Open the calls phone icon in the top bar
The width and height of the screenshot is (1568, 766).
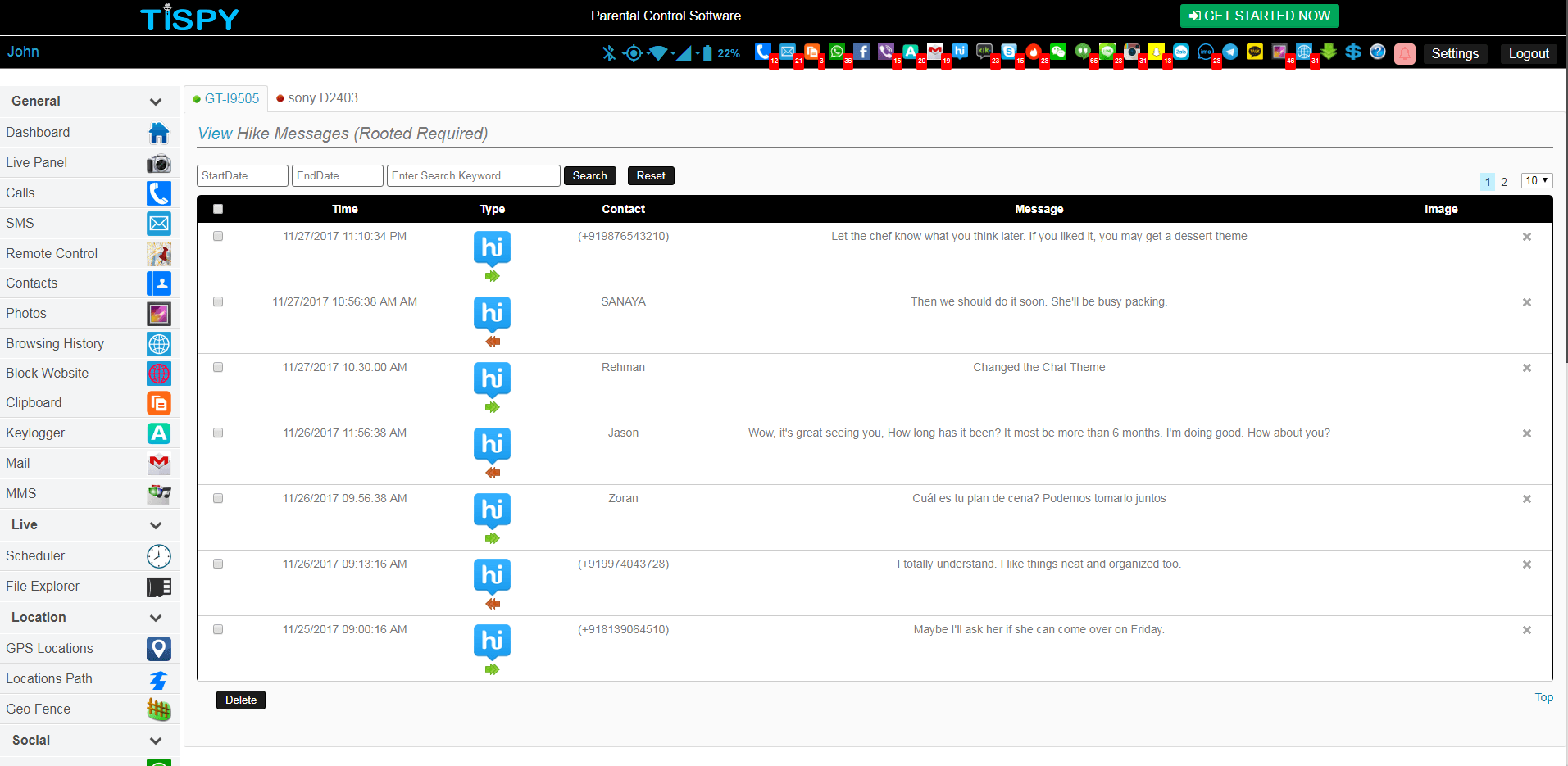point(762,52)
